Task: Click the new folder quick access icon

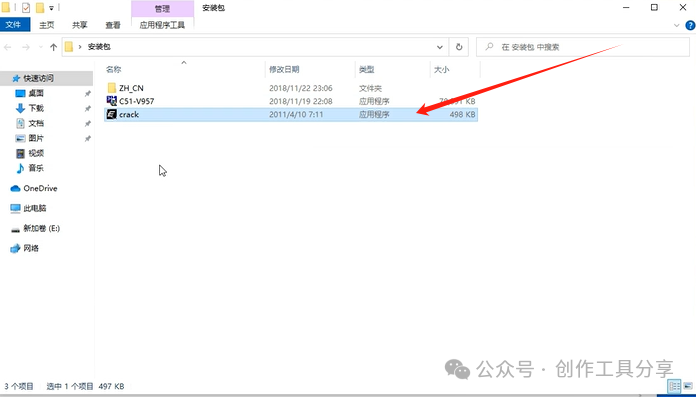Action: (x=40, y=8)
